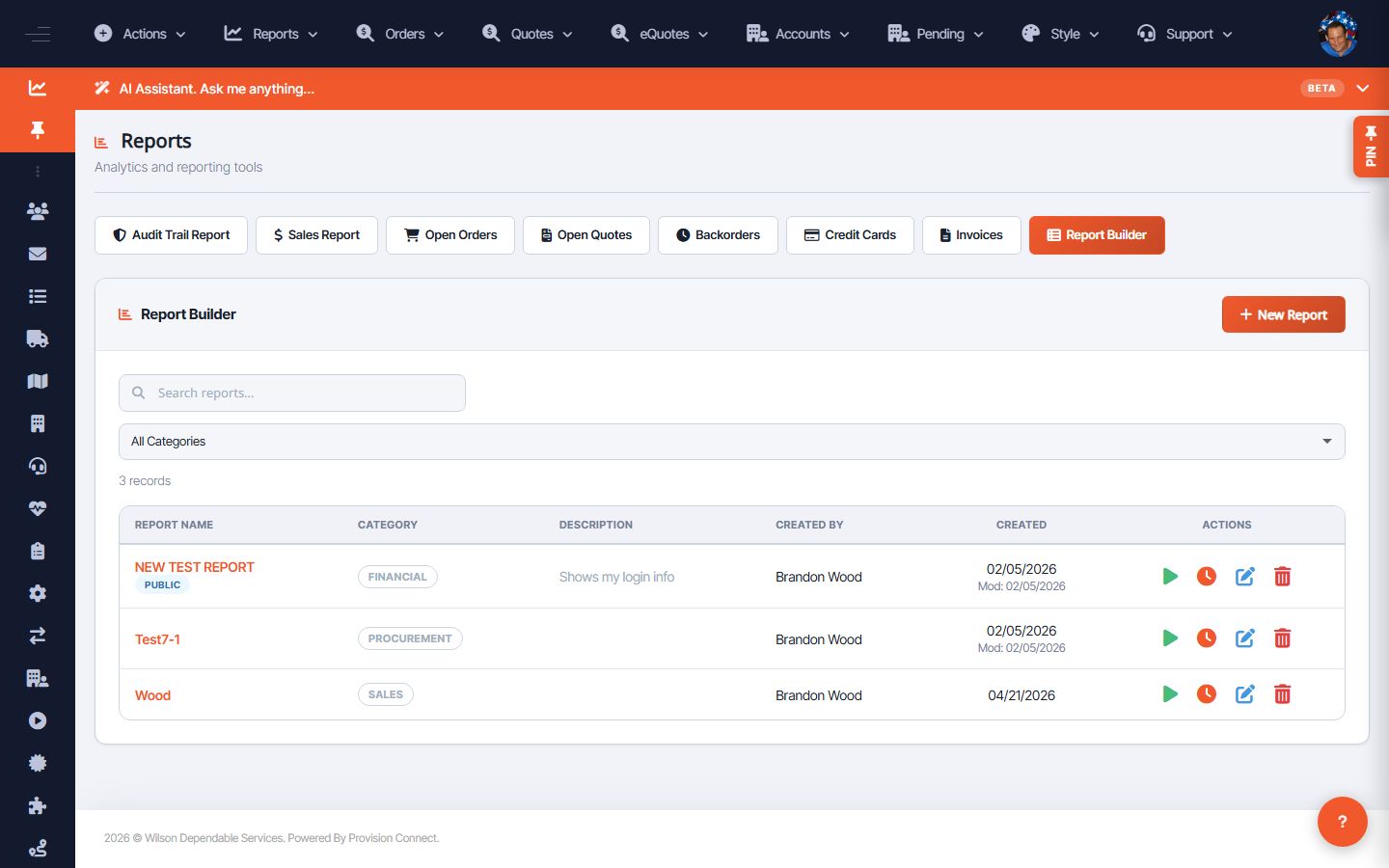Open the sidebar headset icon
The height and width of the screenshot is (868, 1389).
click(x=38, y=466)
